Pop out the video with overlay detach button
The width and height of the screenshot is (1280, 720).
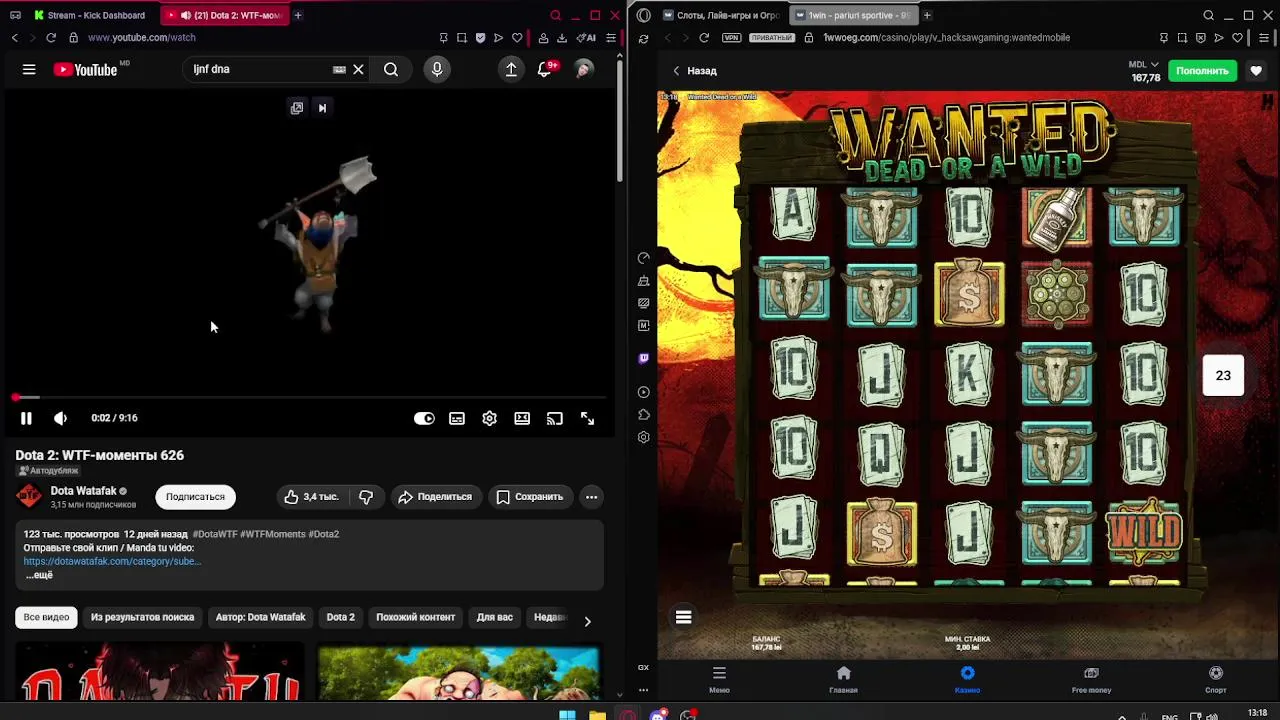(x=297, y=108)
